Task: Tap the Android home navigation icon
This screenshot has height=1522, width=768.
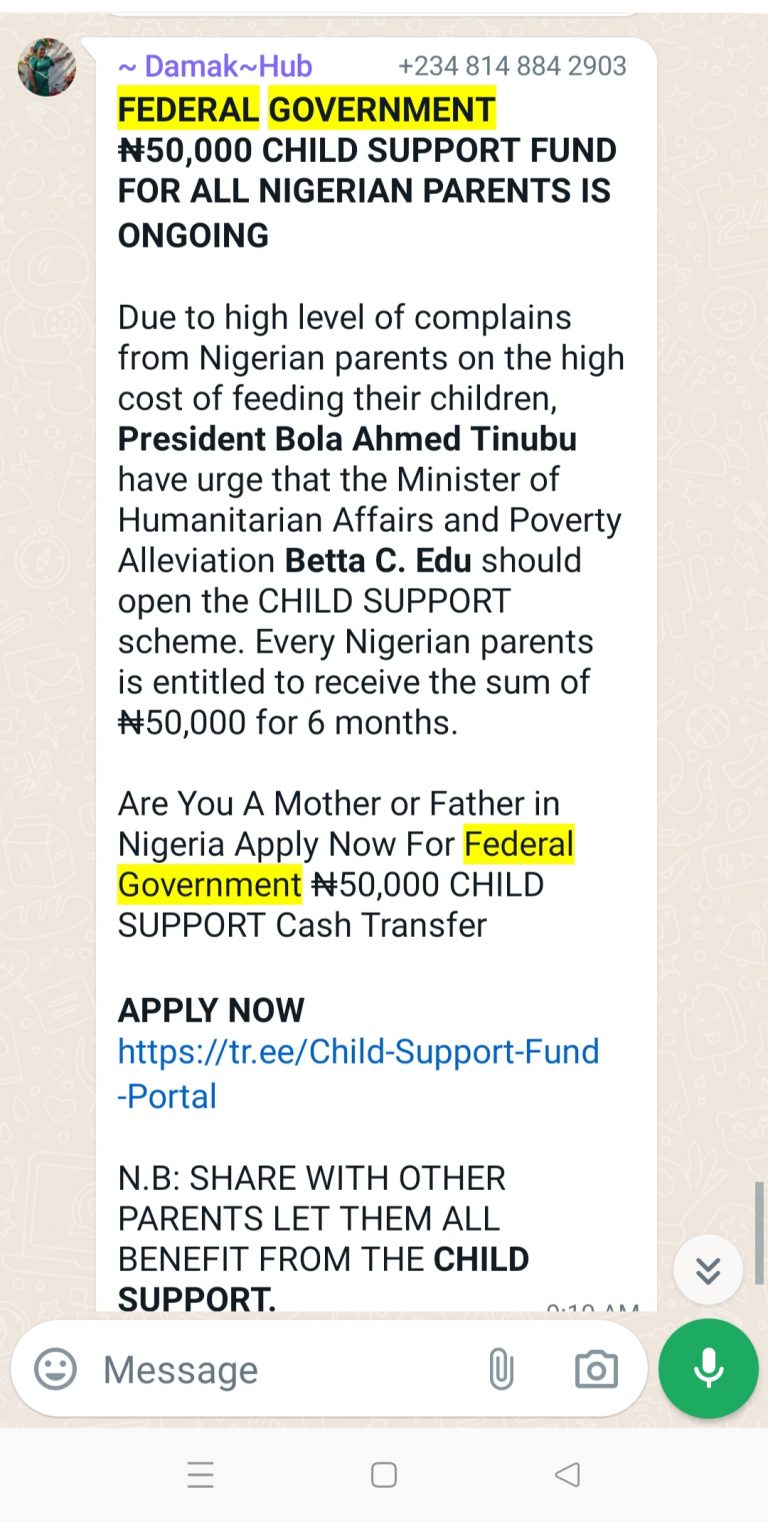Action: (384, 1474)
